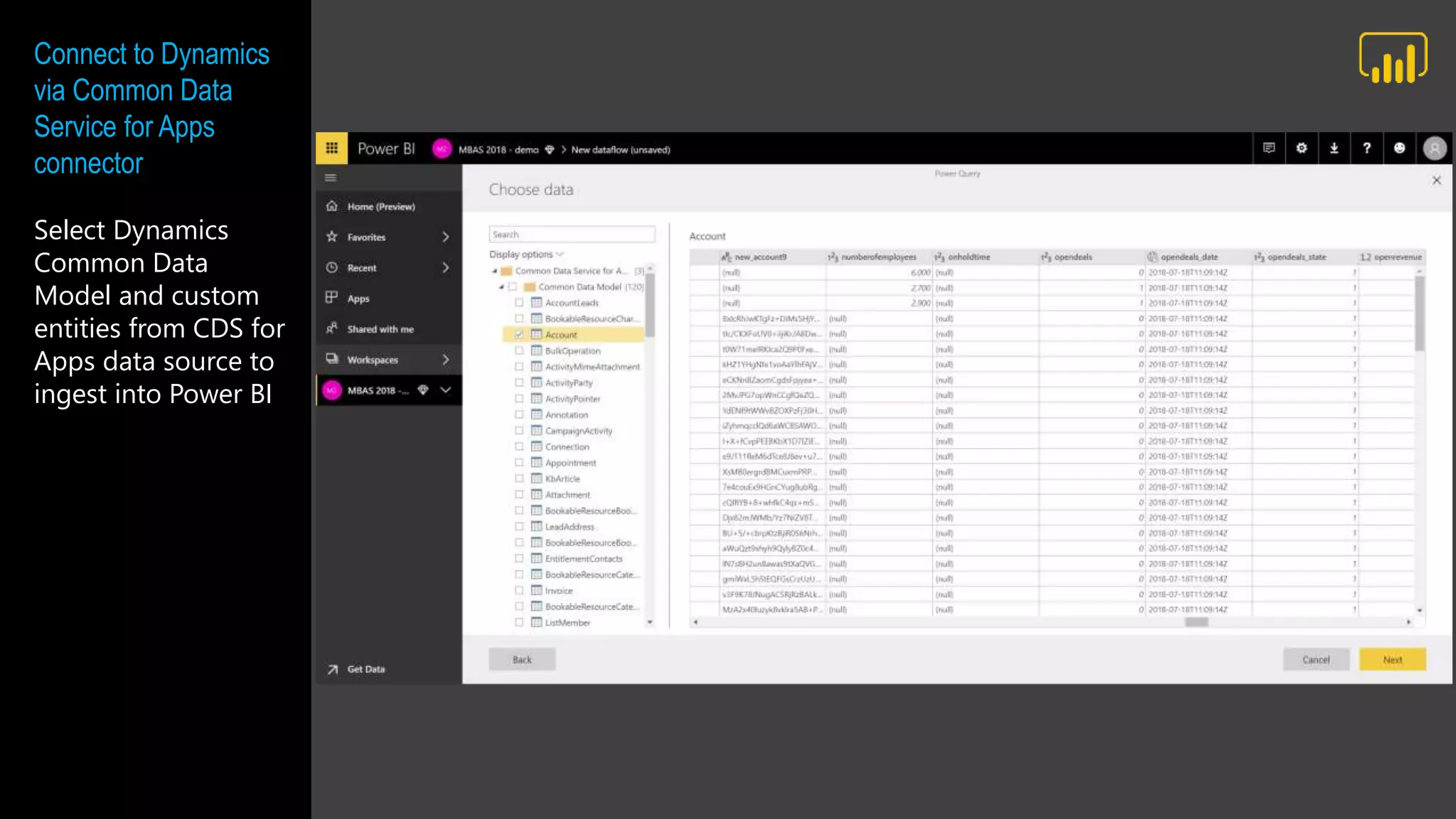Collapse the Common Data Service for Apps node
1456x819 pixels.
[x=495, y=272]
